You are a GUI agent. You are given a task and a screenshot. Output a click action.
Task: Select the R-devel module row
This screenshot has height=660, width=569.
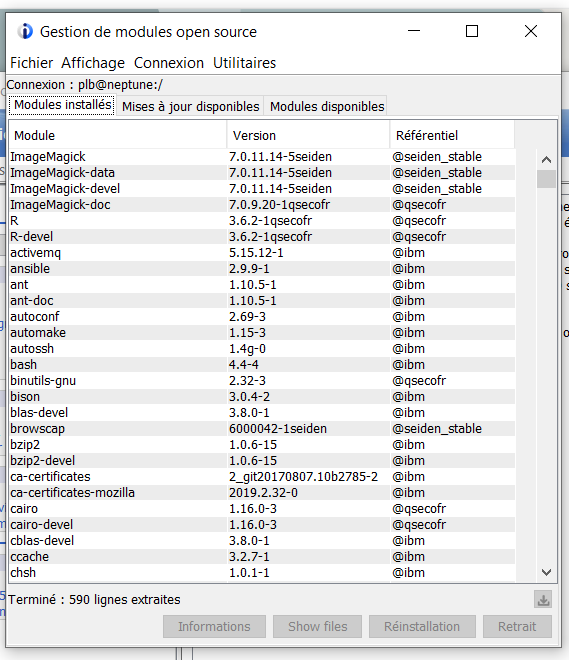(262, 237)
